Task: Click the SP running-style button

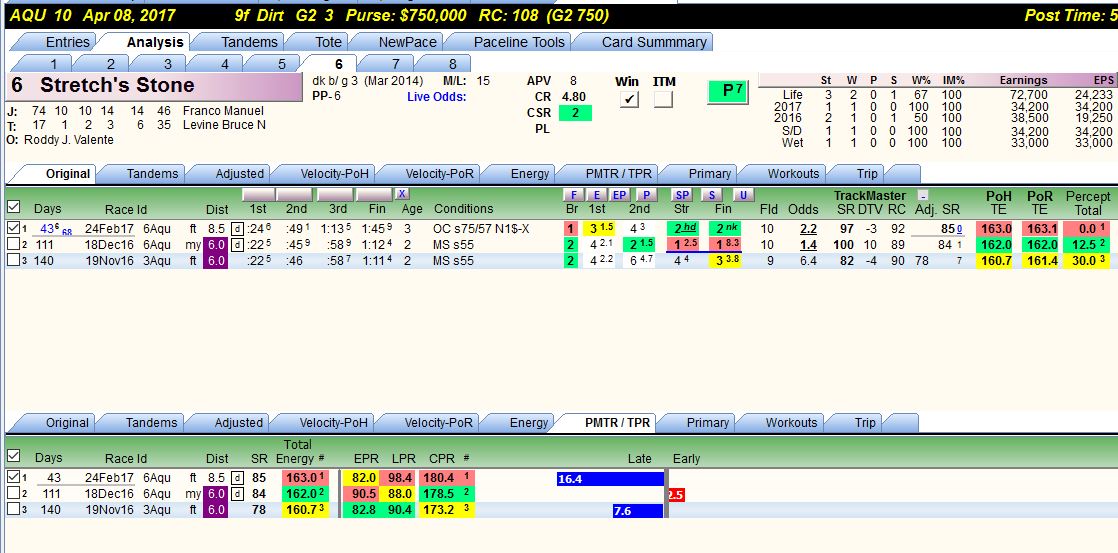Action: (x=682, y=195)
